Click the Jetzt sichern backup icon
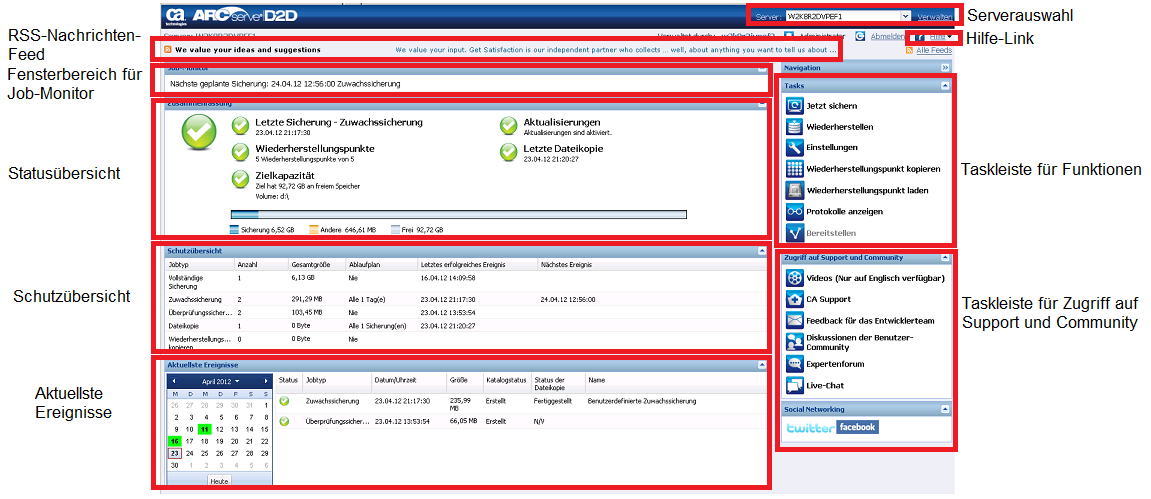Image resolution: width=1151 pixels, height=499 pixels. (x=795, y=106)
